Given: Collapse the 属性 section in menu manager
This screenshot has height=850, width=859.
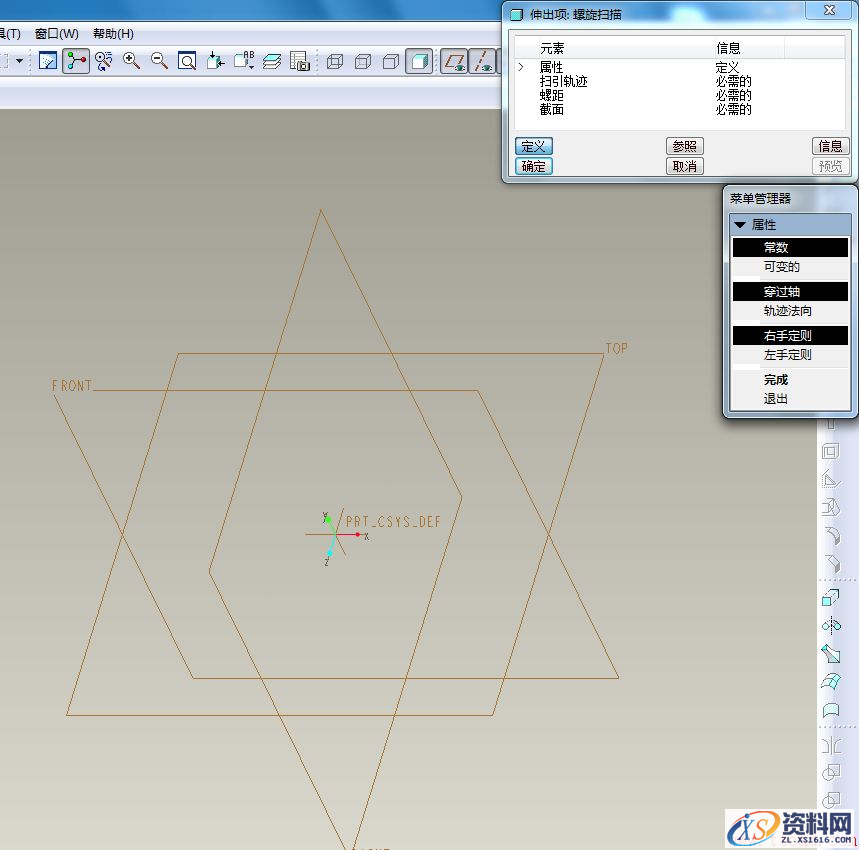Looking at the screenshot, I should [740, 225].
